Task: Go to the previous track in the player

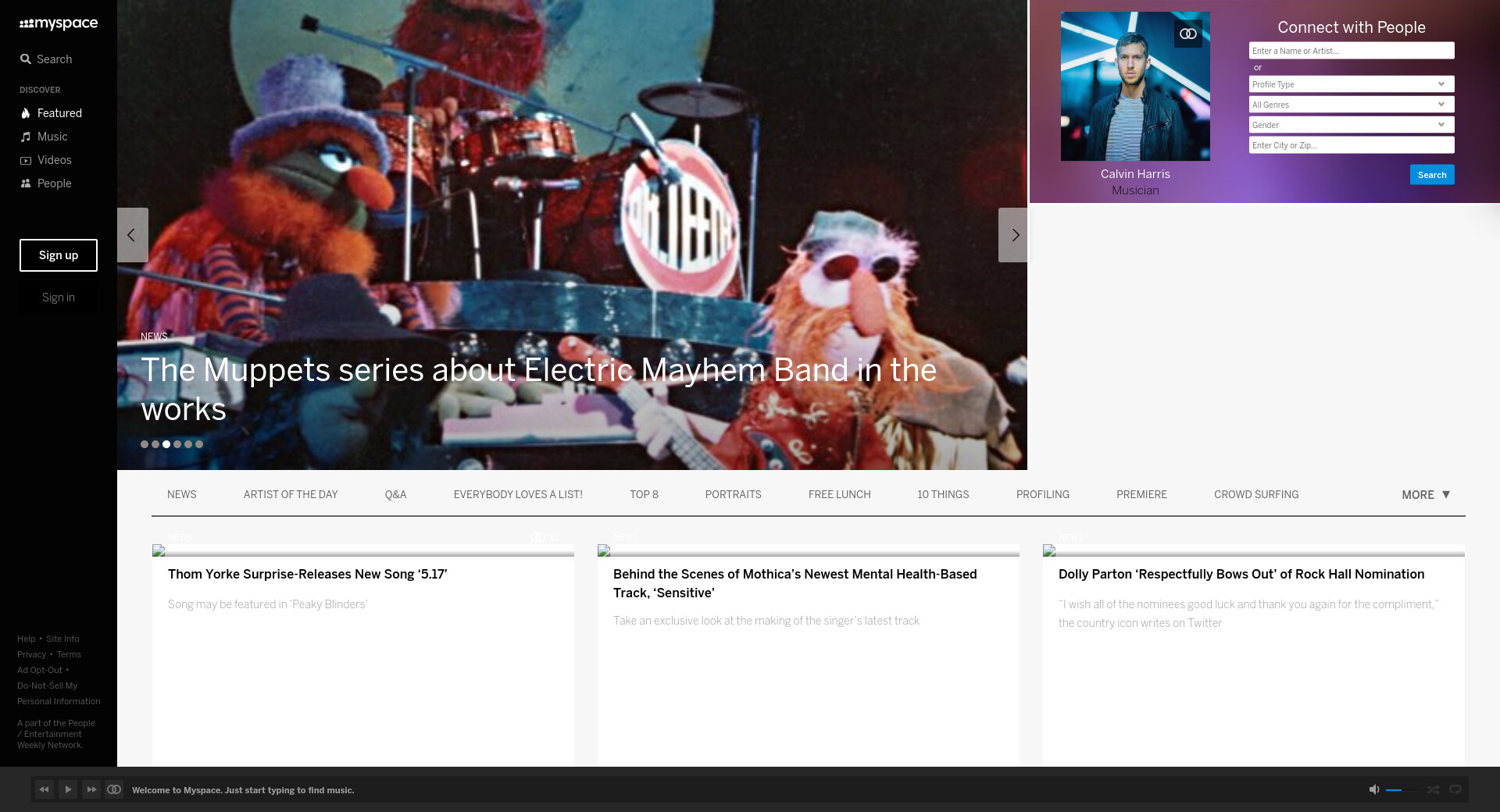Action: click(45, 789)
